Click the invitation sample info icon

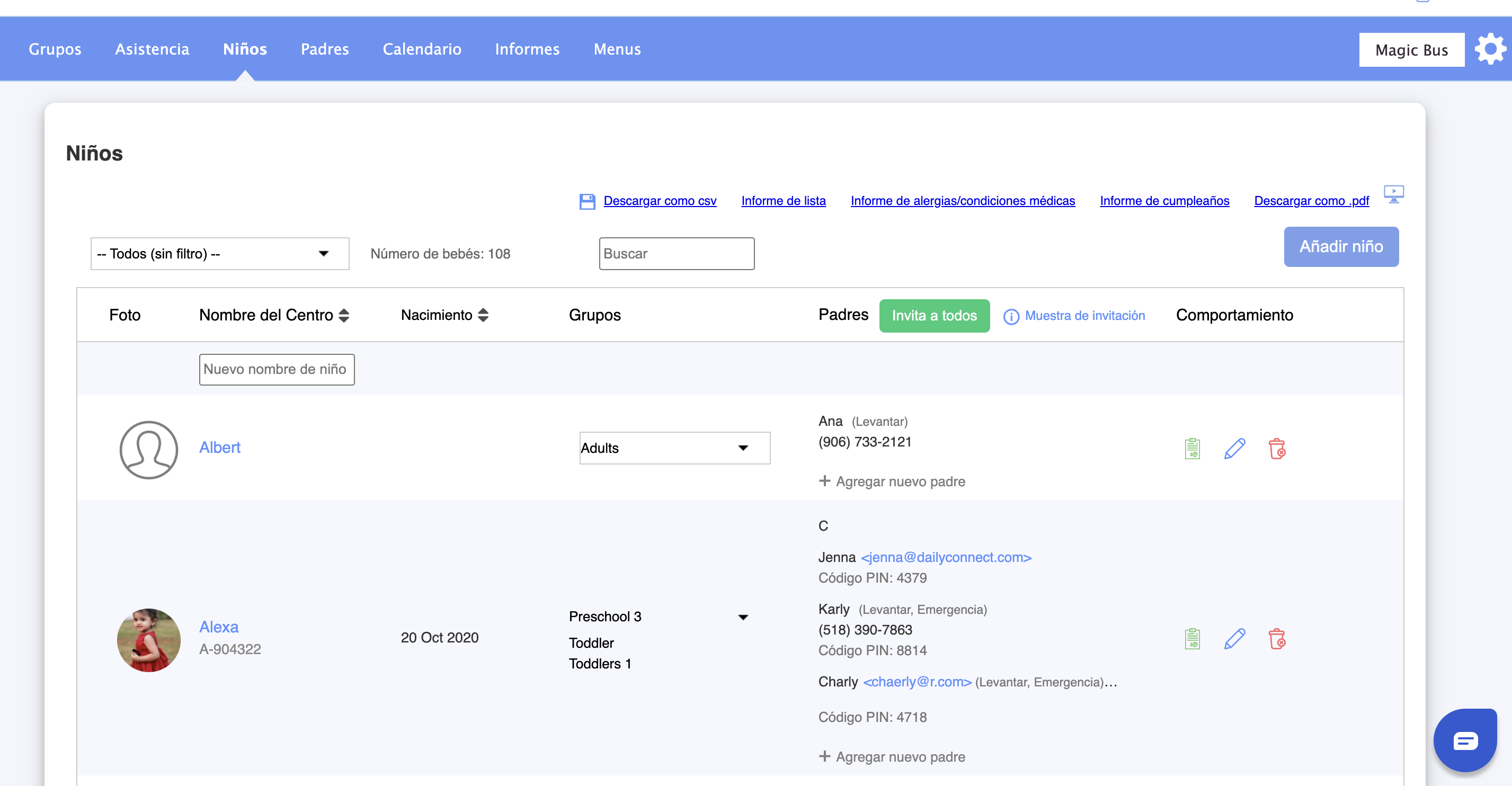click(x=1011, y=316)
